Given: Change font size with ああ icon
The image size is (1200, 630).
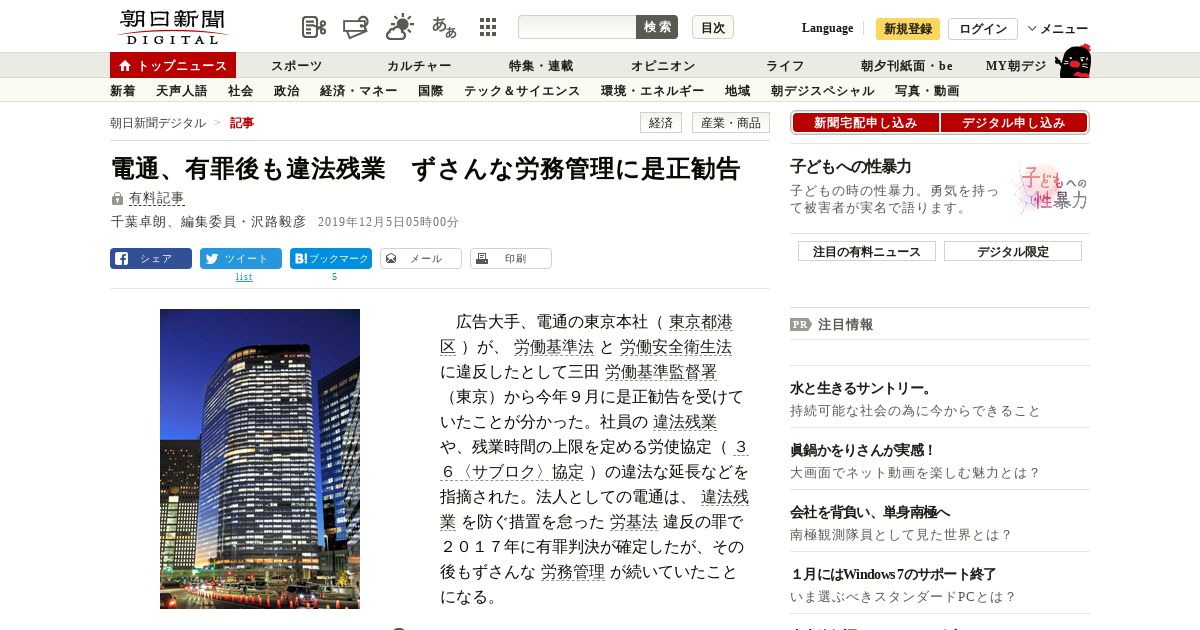Looking at the screenshot, I should tap(444, 27).
